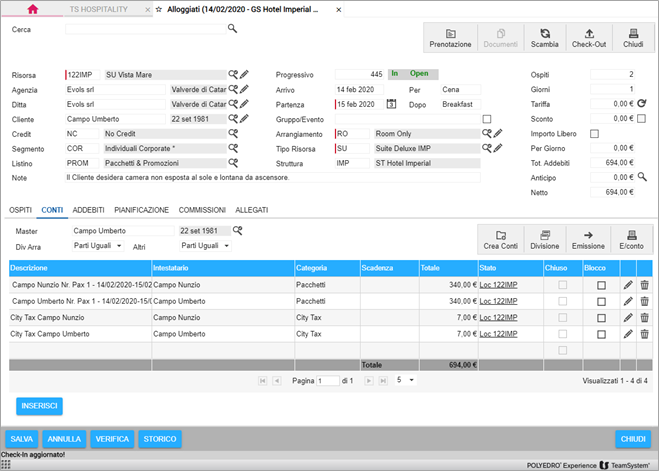Open lookup for Listino field
Image resolution: width=659 pixels, height=471 pixels.
click(x=233, y=163)
